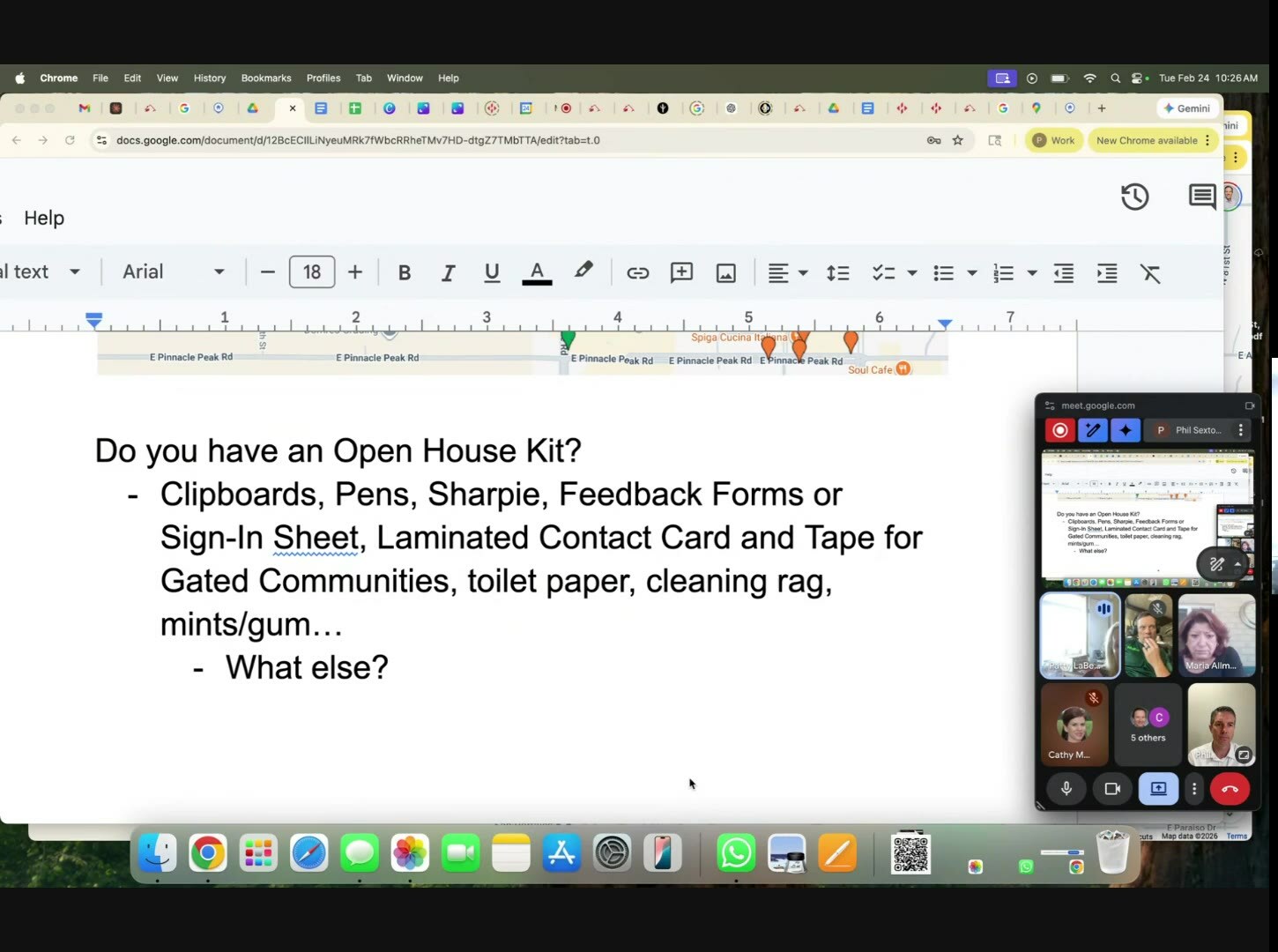The image size is (1278, 952).
Task: Increase the paragraph indent
Action: (1107, 273)
